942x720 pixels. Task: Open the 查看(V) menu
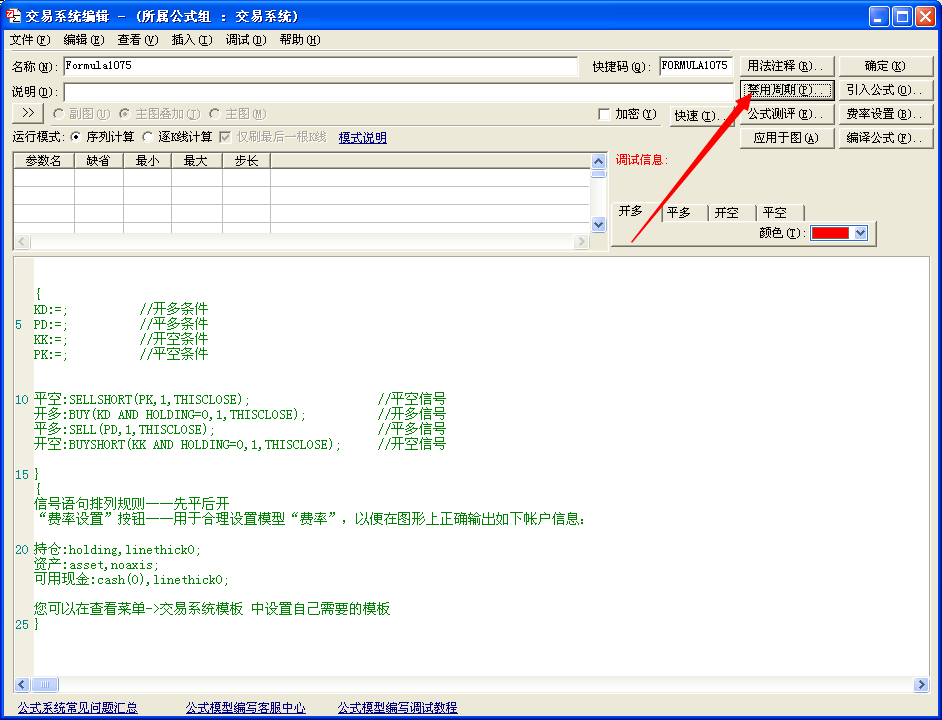pos(138,40)
